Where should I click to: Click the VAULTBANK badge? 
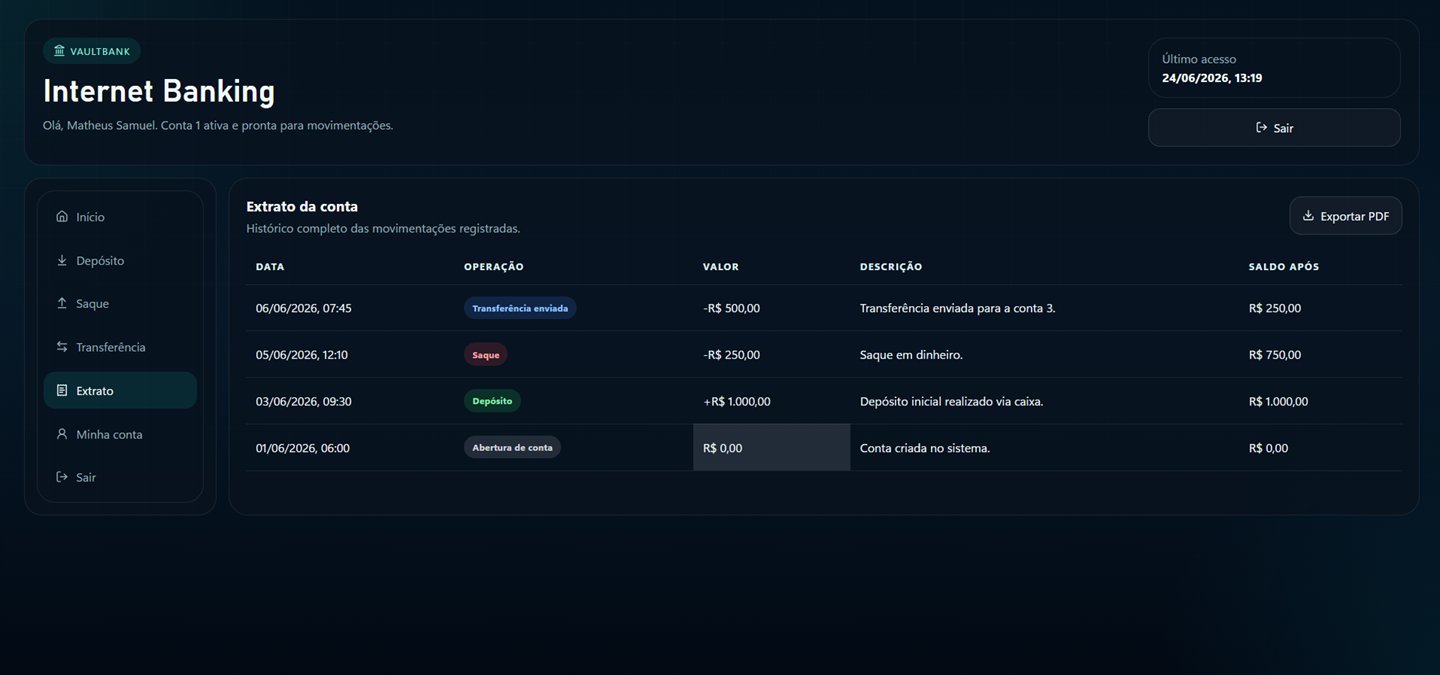click(x=92, y=51)
